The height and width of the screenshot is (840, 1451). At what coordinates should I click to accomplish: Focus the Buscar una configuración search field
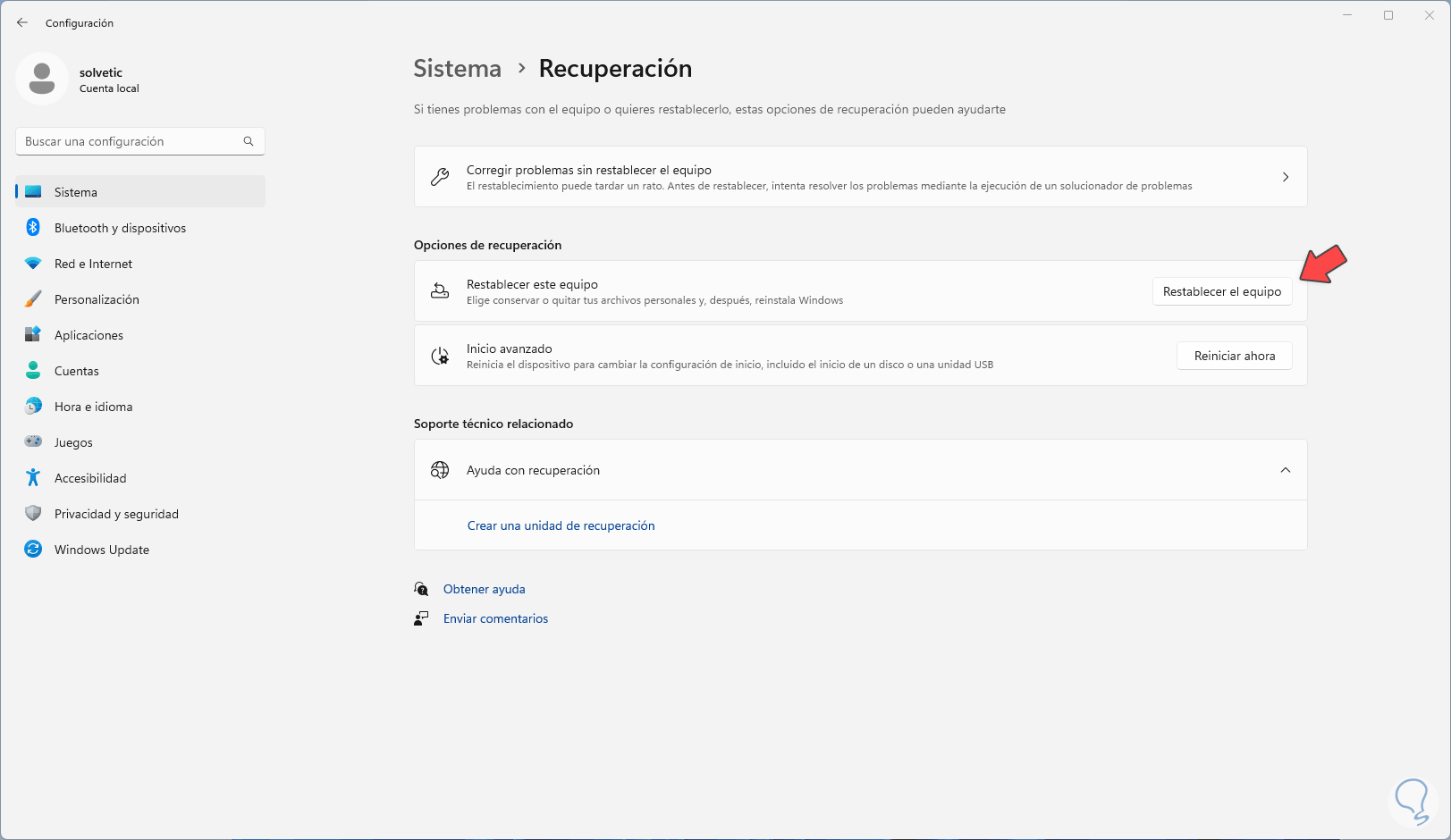pyautogui.click(x=130, y=141)
